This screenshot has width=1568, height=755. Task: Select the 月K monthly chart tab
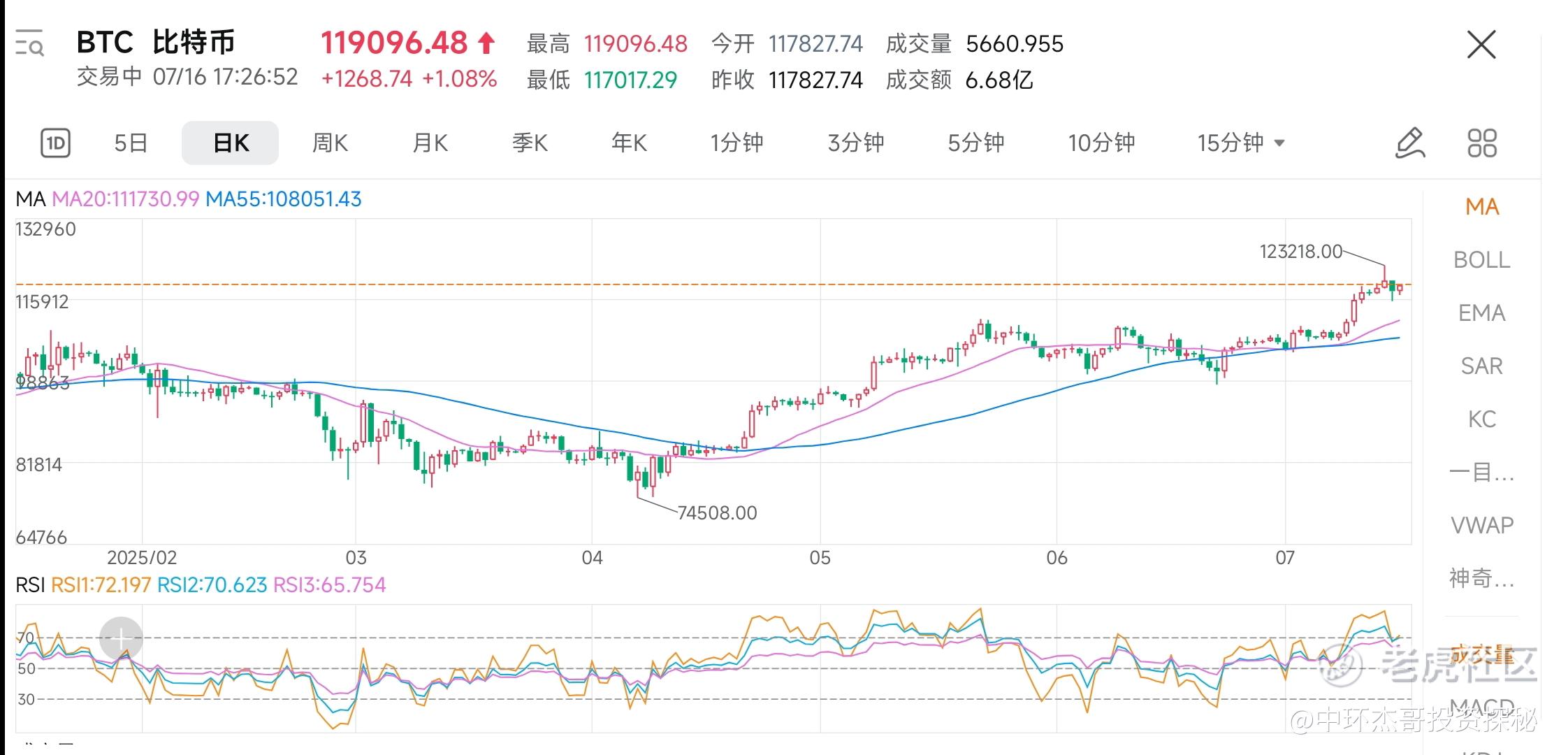[x=430, y=143]
